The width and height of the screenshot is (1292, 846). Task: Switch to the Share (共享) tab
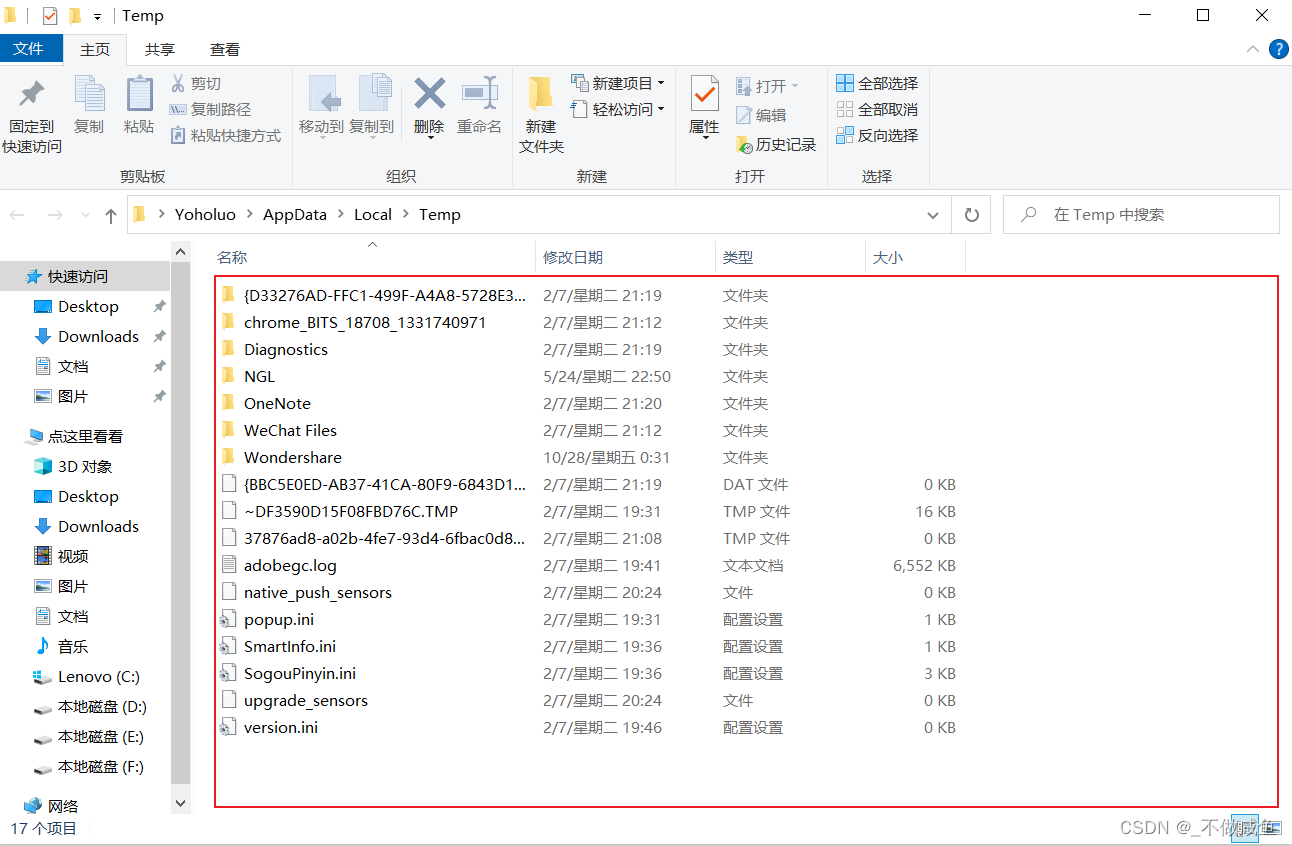160,49
